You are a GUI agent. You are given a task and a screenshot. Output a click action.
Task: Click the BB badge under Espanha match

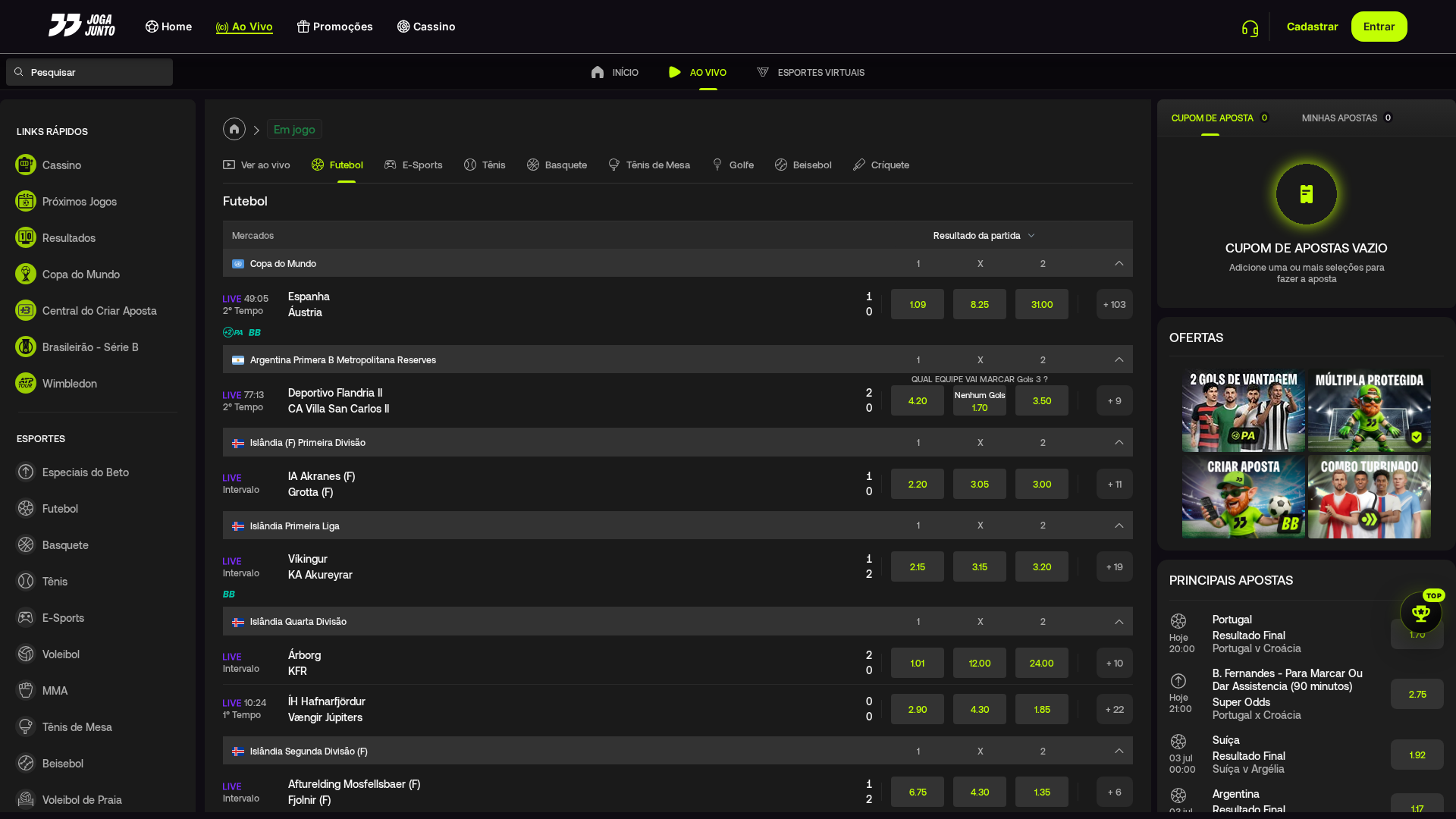coord(255,332)
